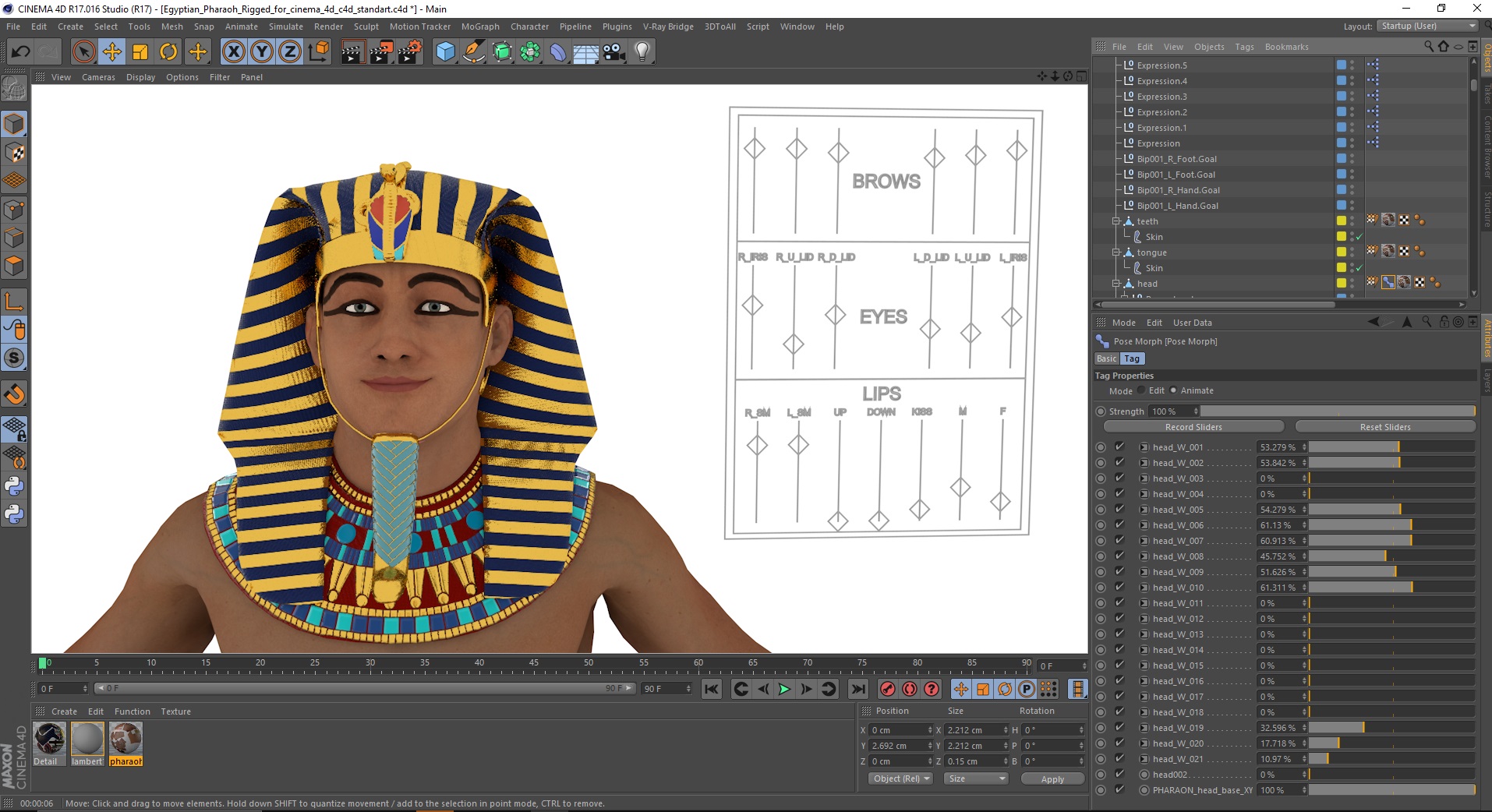This screenshot has width=1492, height=812.
Task: Collapse the head object tree
Action: pyautogui.click(x=1116, y=284)
